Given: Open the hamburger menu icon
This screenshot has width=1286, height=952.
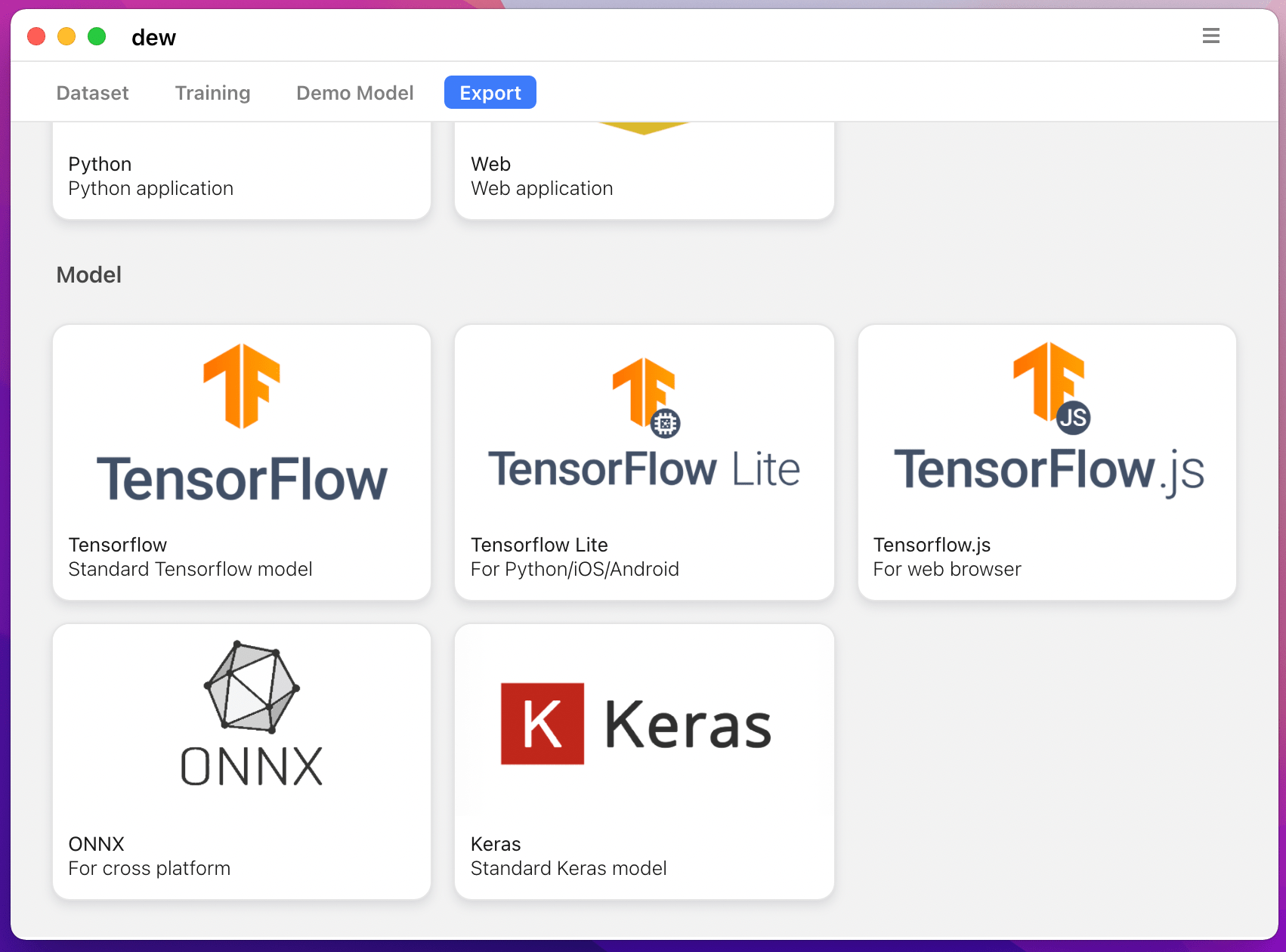Looking at the screenshot, I should [x=1211, y=36].
